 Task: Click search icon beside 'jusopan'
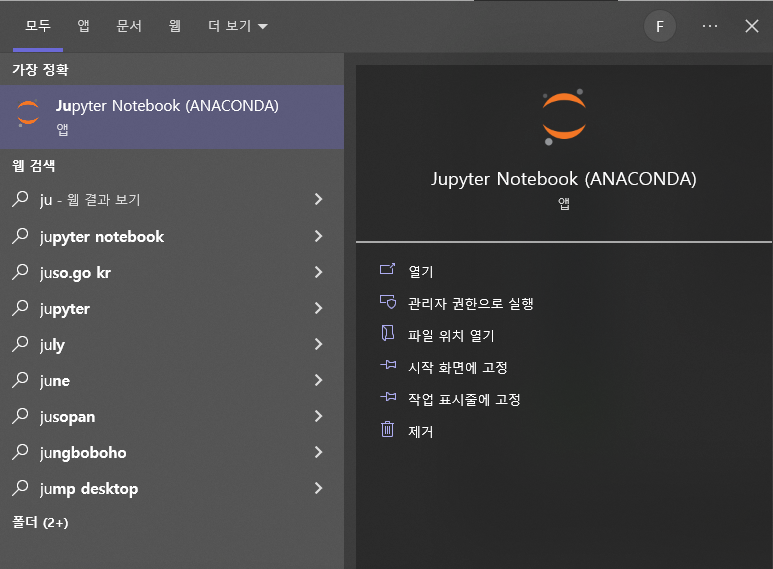(x=20, y=416)
